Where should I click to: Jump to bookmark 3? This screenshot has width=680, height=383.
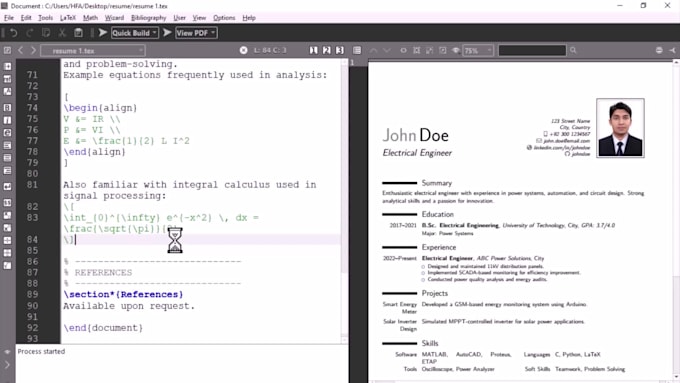pos(340,50)
